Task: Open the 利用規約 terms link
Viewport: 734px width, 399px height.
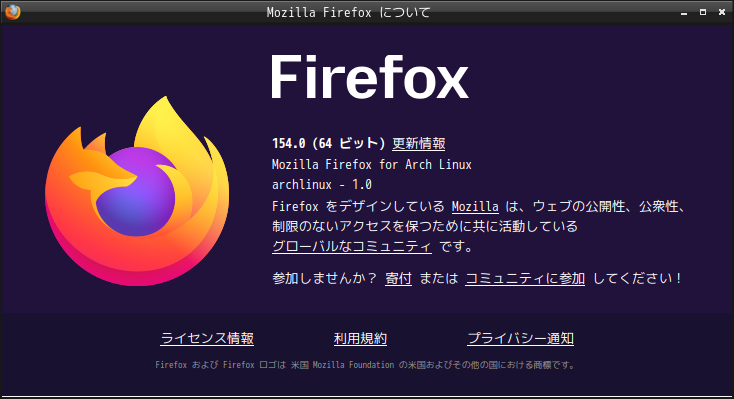Action: coord(360,338)
